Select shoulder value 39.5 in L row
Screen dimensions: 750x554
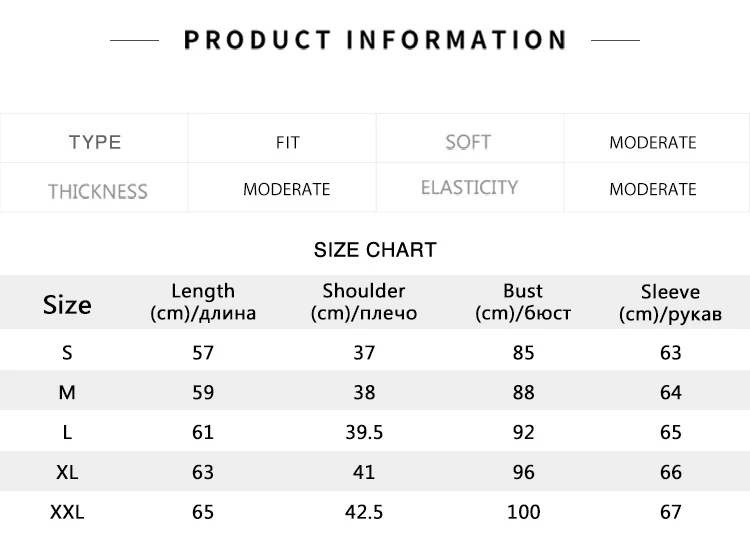coord(364,432)
